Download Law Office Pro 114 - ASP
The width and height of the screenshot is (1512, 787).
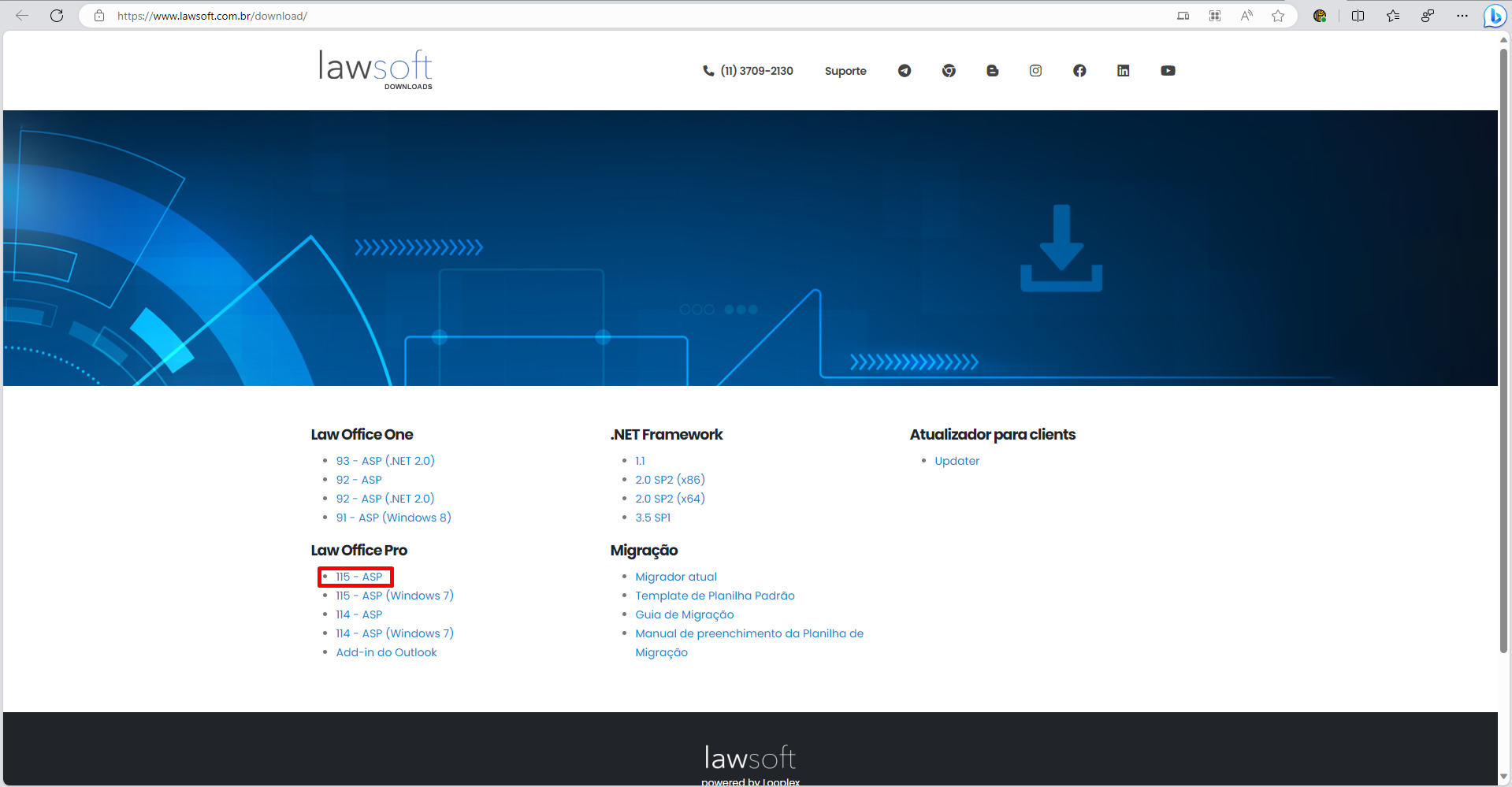point(359,614)
